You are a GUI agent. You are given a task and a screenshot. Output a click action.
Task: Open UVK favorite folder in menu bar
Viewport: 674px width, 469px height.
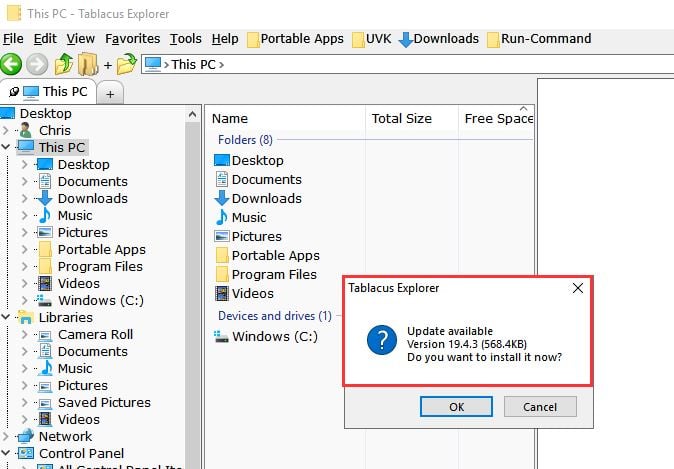(x=372, y=39)
